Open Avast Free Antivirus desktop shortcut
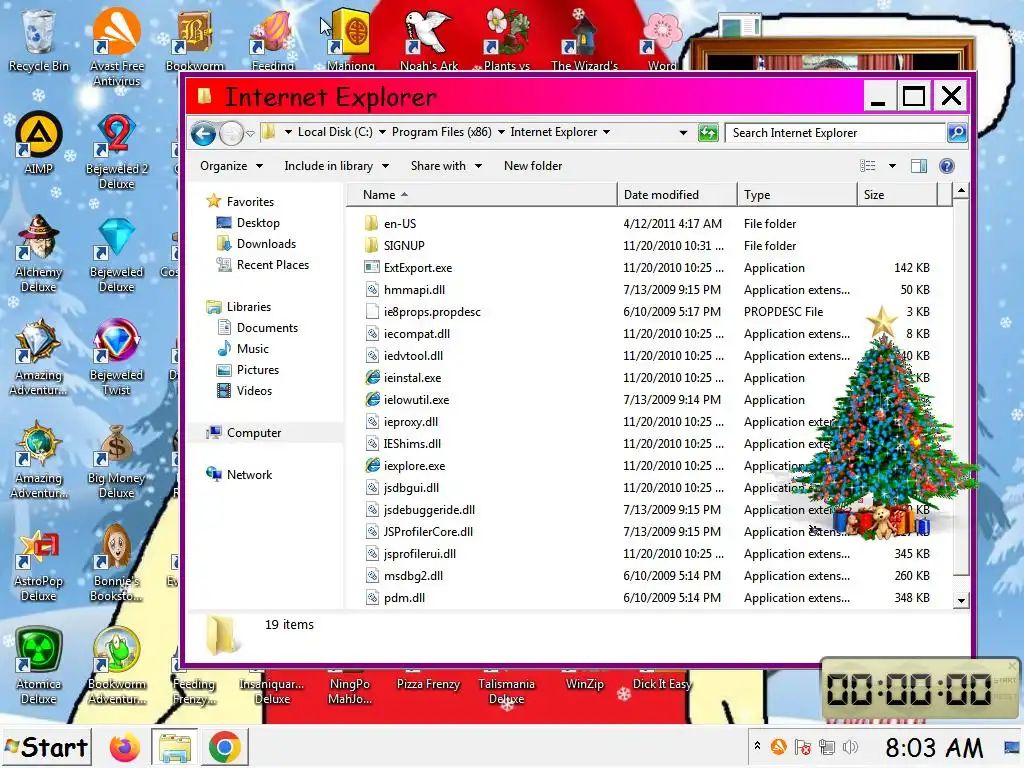The width and height of the screenshot is (1024, 768). tap(116, 47)
